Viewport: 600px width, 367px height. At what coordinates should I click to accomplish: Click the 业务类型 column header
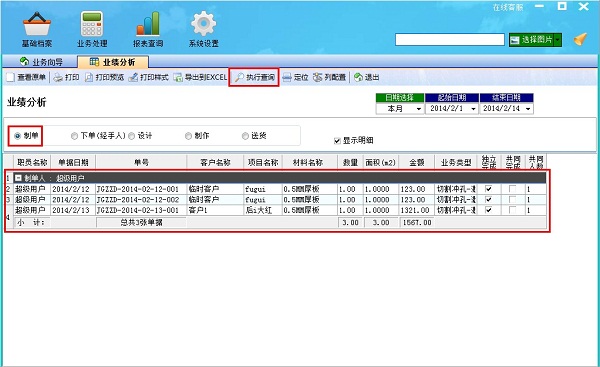coord(456,162)
